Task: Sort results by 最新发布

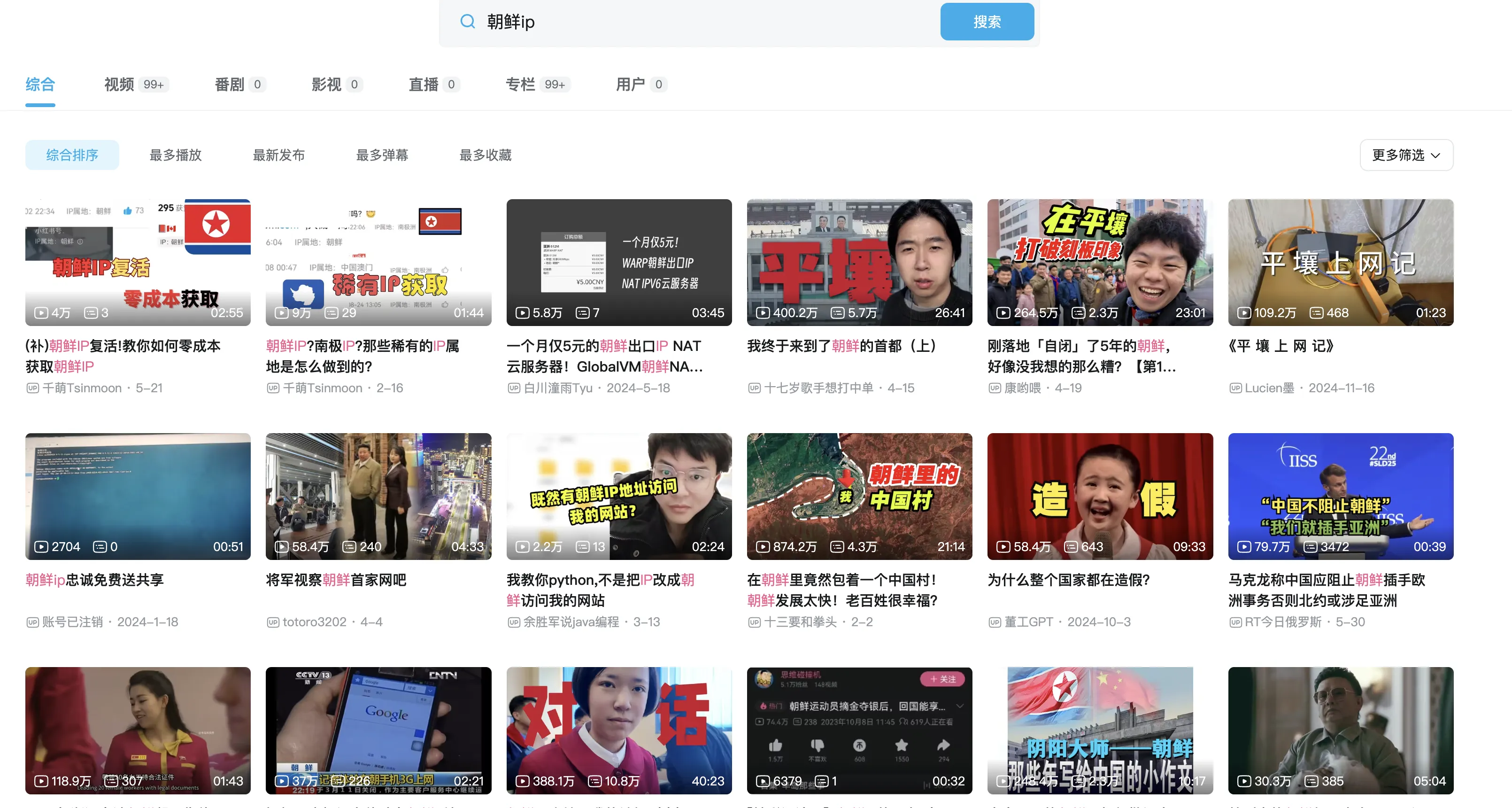Action: pos(279,155)
